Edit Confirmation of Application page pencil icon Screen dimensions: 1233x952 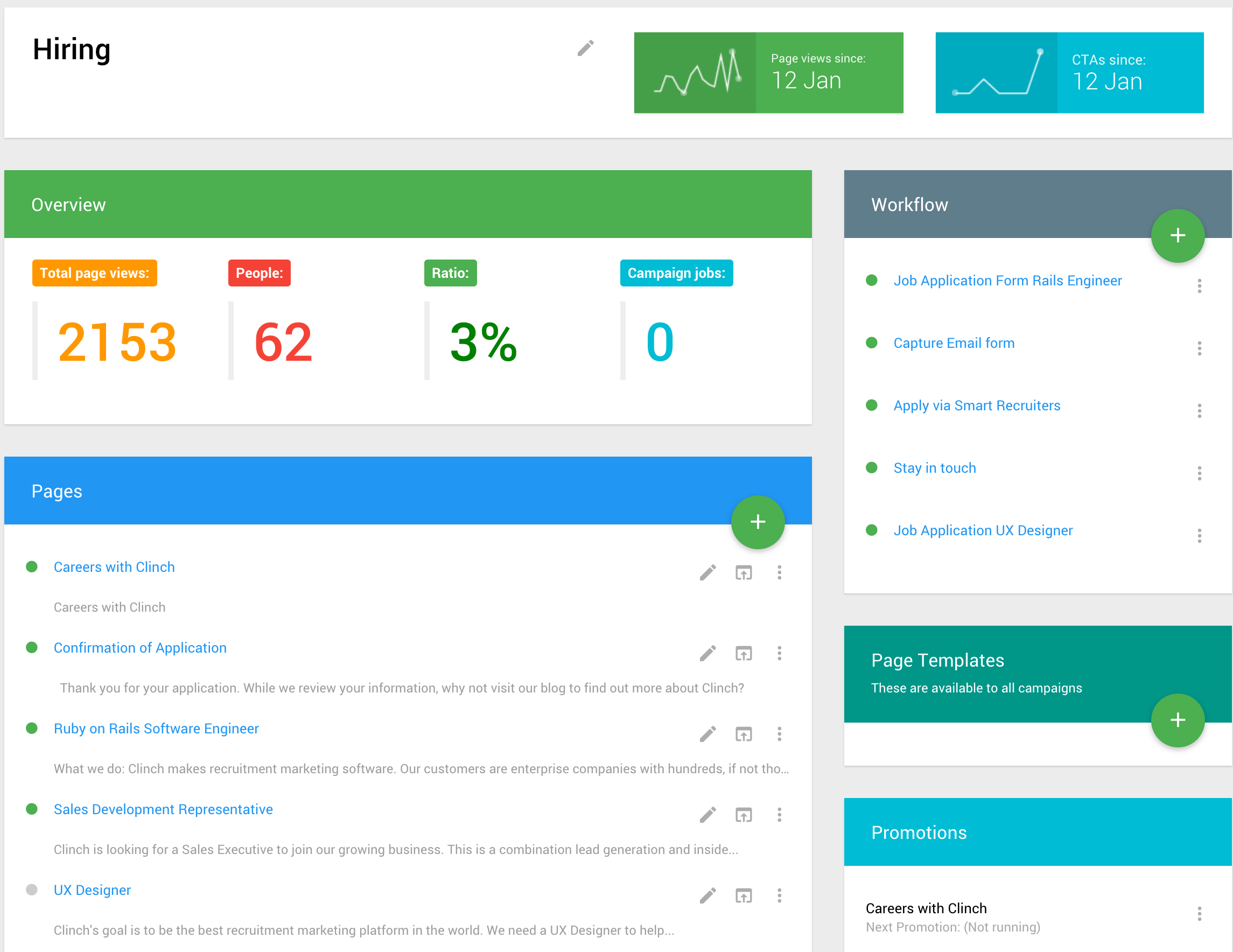click(x=707, y=653)
